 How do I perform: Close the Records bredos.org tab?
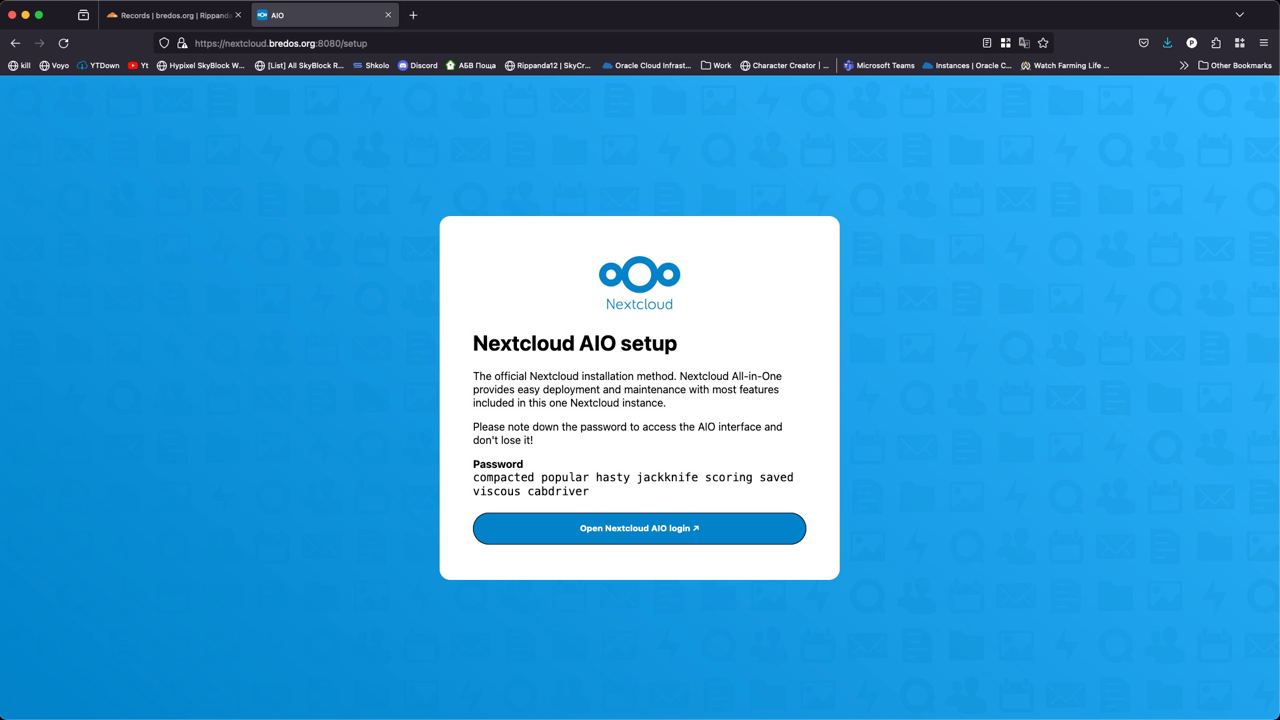tap(238, 15)
